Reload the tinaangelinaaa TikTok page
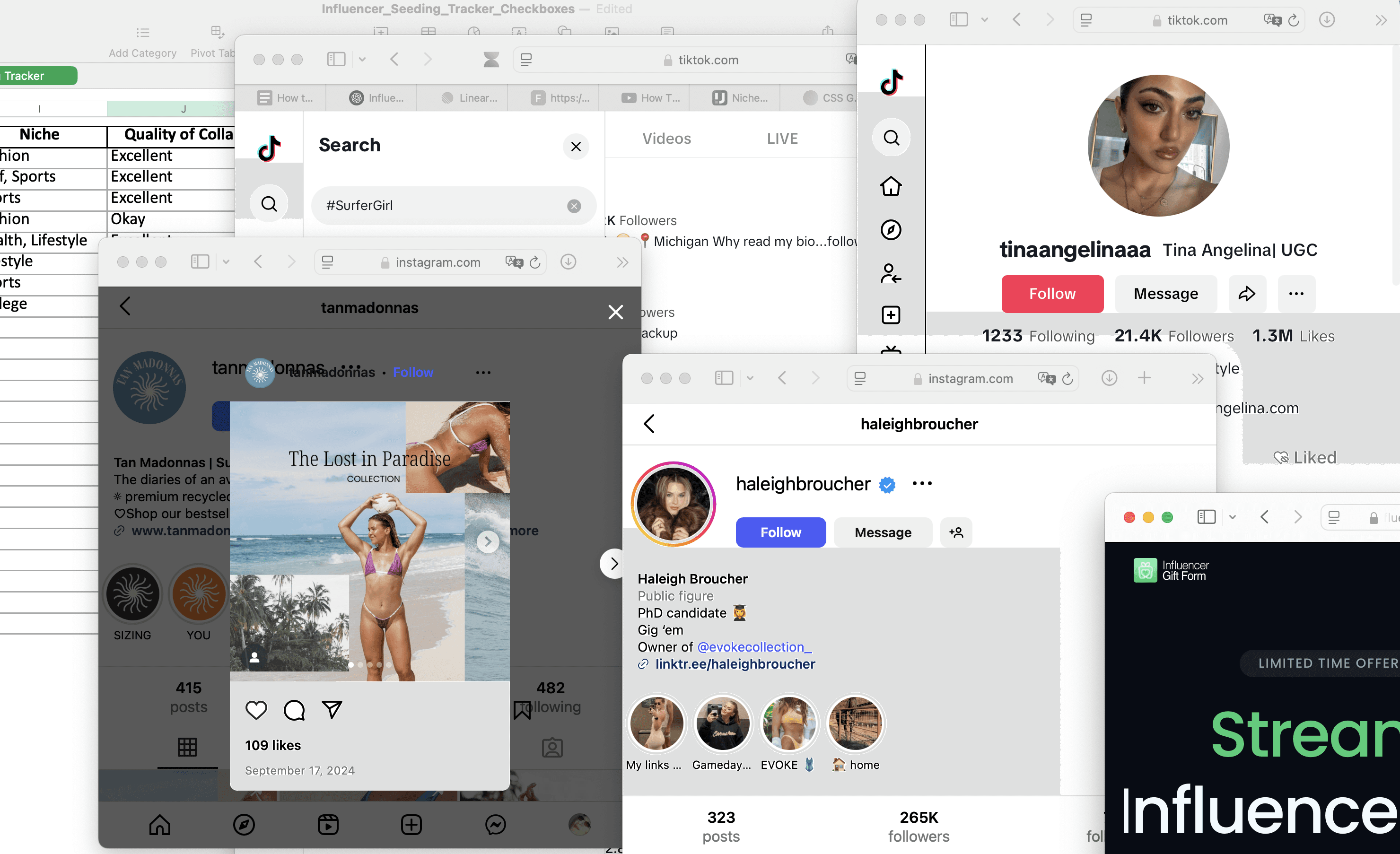Image resolution: width=1400 pixels, height=854 pixels. [1294, 20]
